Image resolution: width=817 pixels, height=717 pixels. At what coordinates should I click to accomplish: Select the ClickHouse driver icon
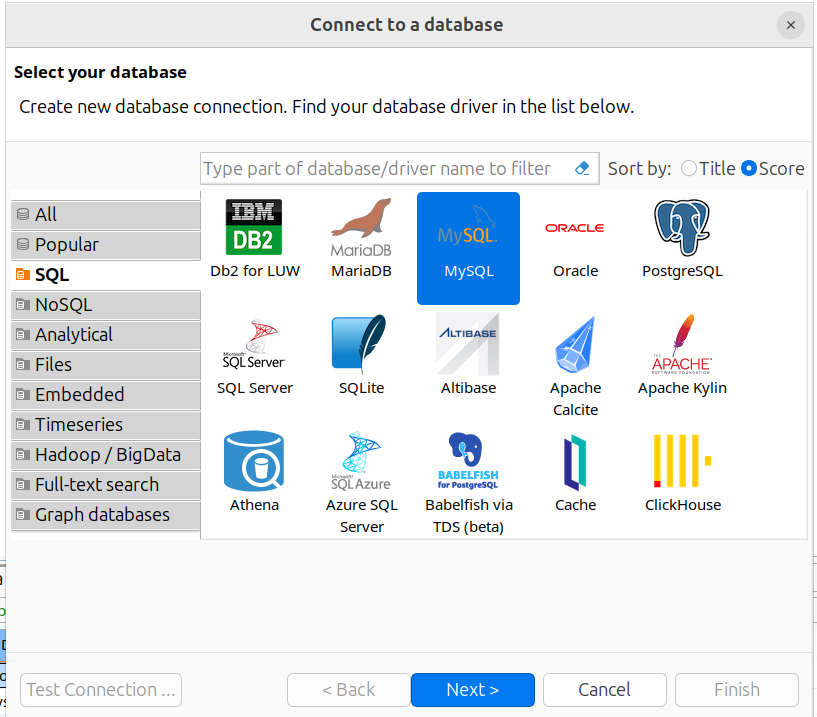pos(682,462)
